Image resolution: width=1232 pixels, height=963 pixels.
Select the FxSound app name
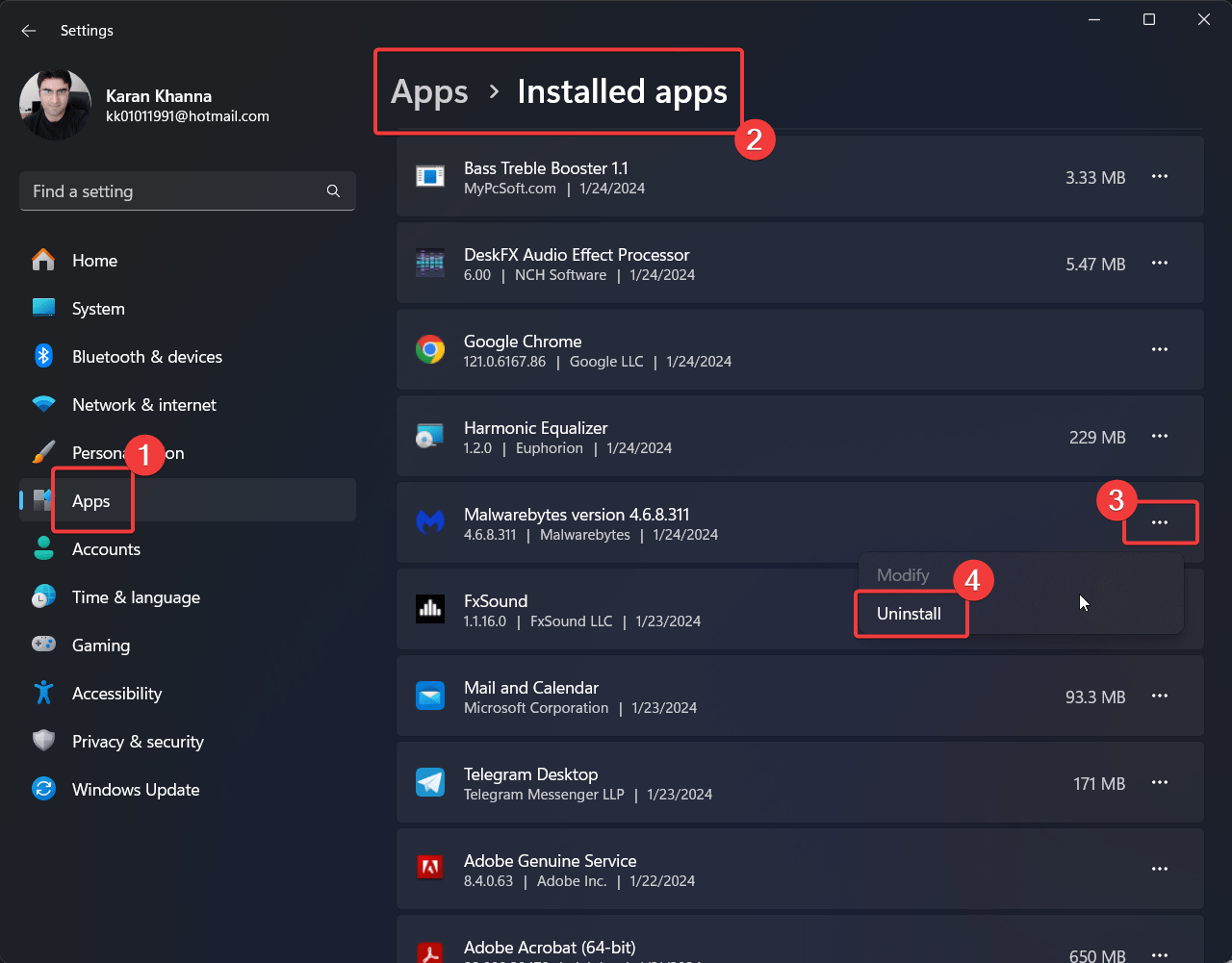[x=496, y=601]
